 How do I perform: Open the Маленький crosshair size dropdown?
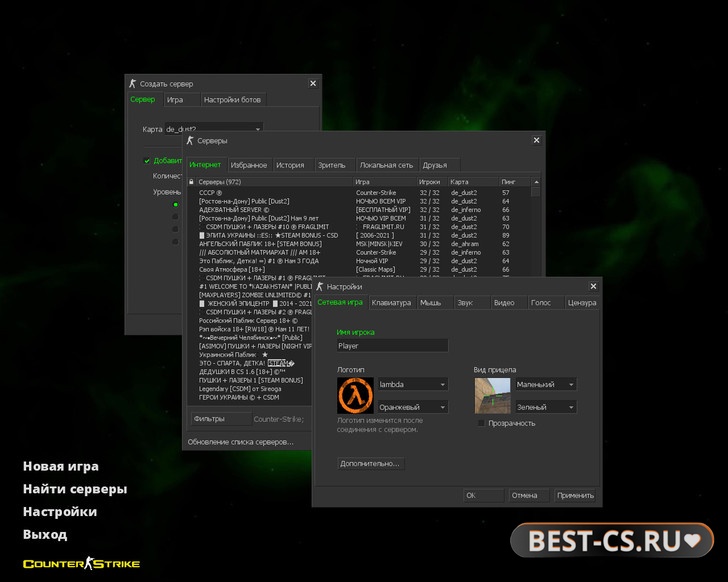click(546, 384)
